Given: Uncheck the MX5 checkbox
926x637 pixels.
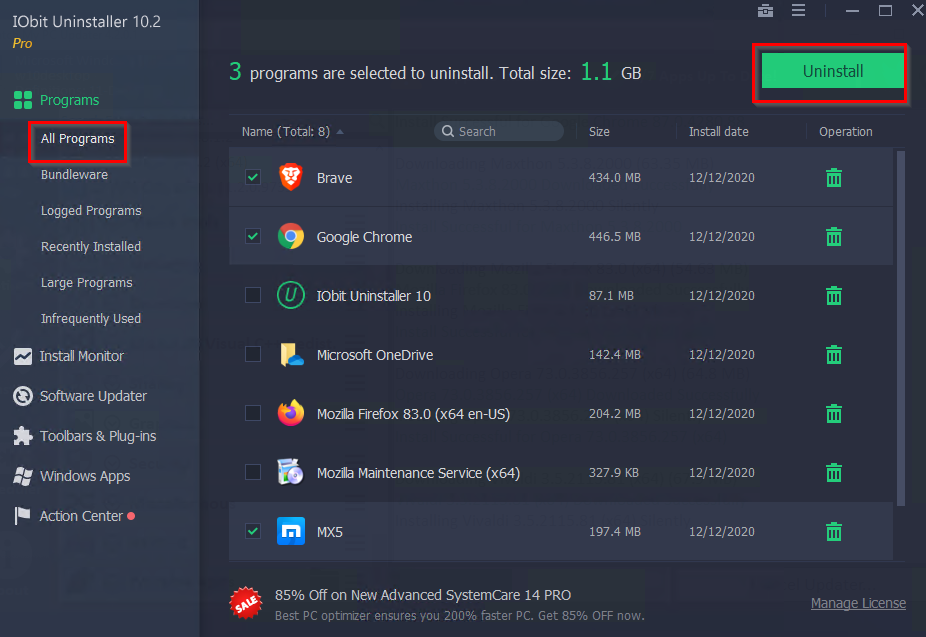Looking at the screenshot, I should tap(253, 531).
